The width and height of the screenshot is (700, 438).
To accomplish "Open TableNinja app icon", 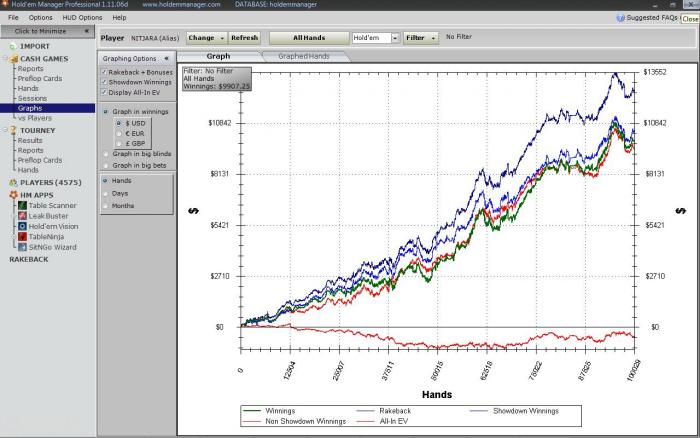I will [22, 237].
